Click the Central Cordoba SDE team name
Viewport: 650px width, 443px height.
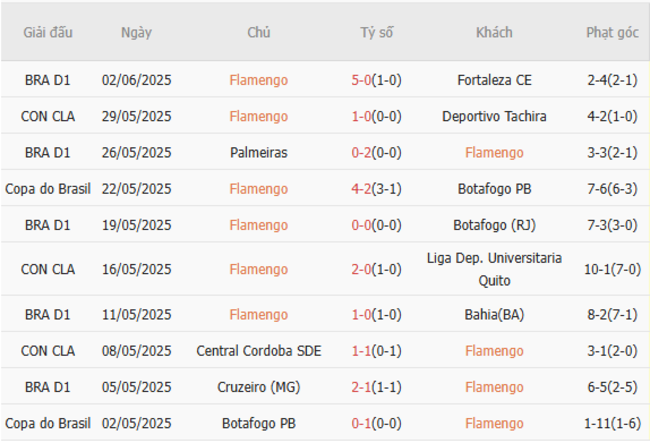click(258, 350)
